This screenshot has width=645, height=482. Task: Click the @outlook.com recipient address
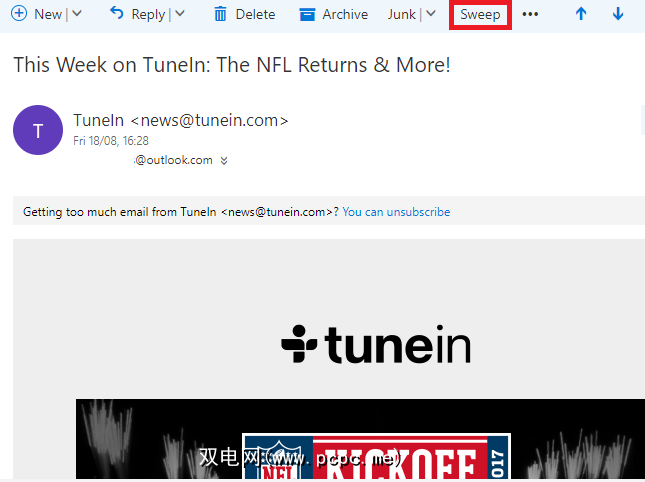[x=174, y=160]
